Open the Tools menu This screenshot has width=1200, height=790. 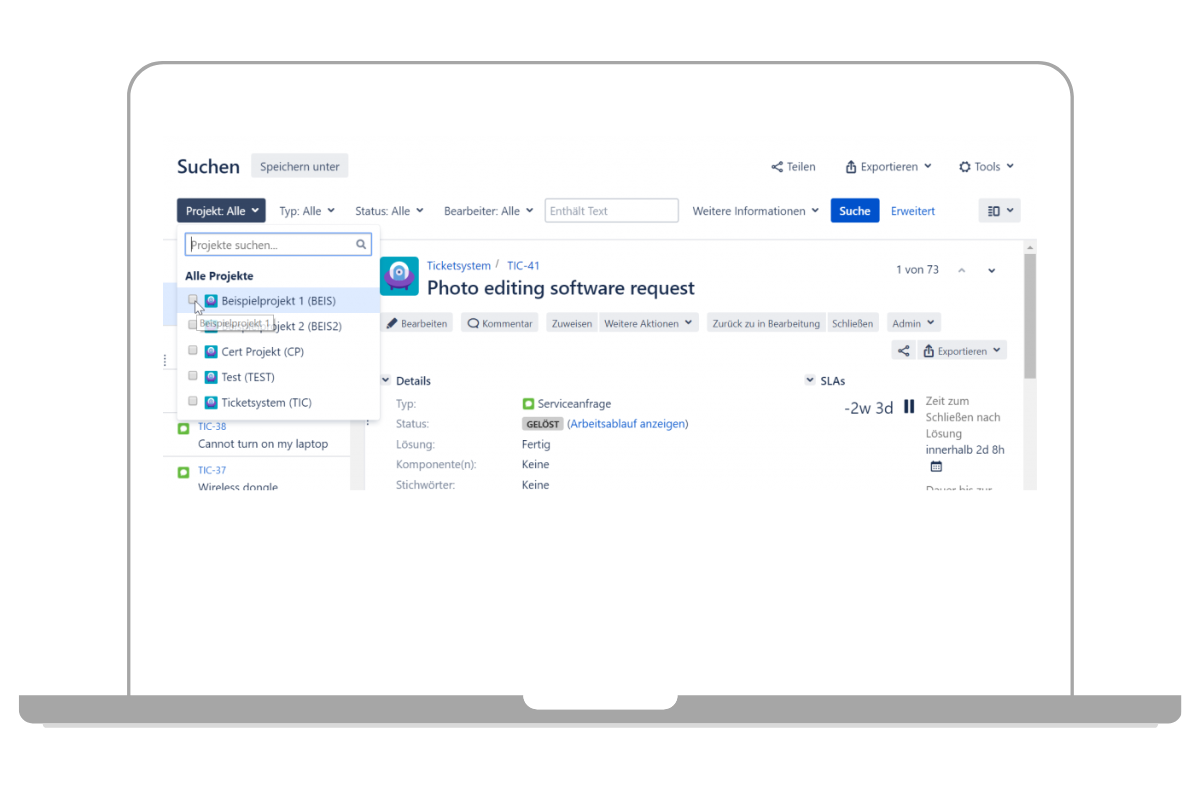(986, 167)
